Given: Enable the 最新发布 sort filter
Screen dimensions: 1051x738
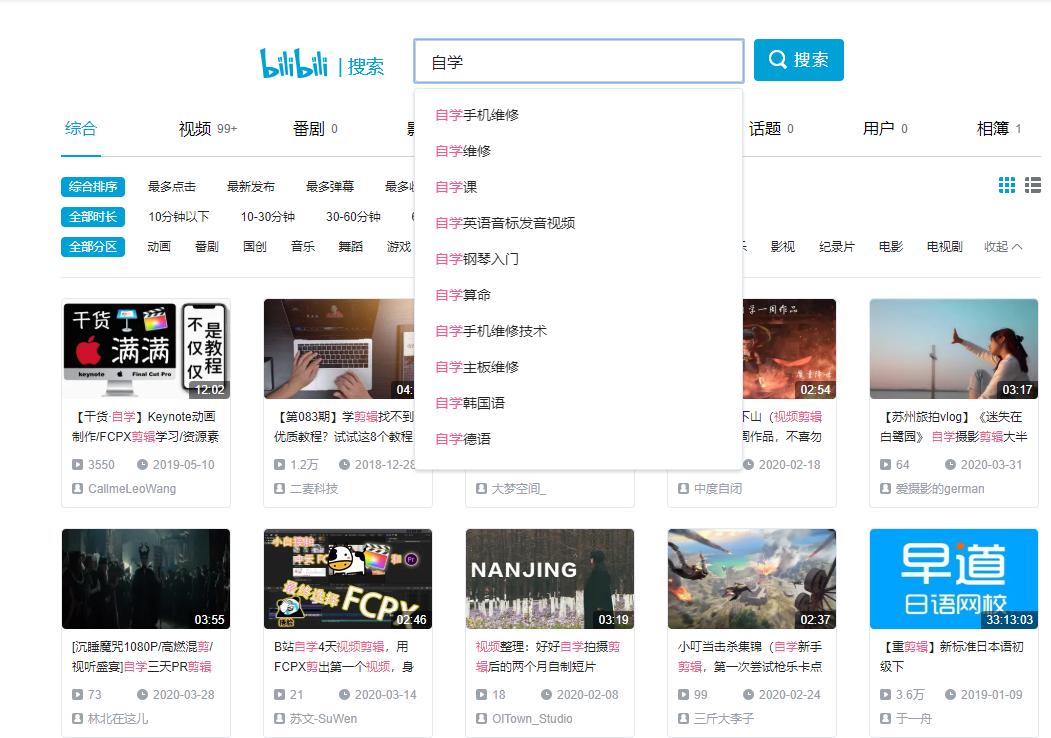Looking at the screenshot, I should point(249,186).
